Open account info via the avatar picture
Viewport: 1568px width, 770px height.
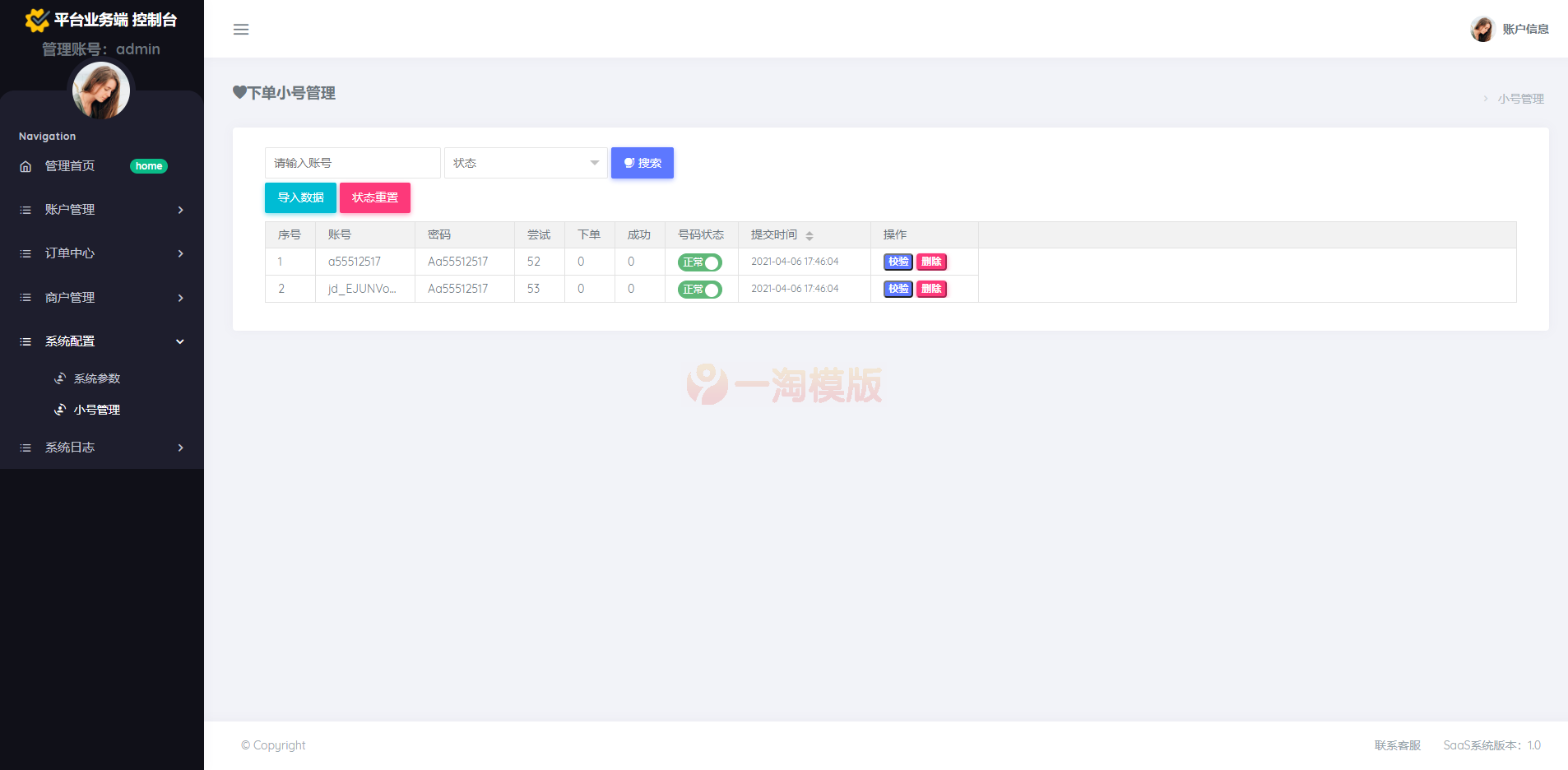pos(1482,28)
